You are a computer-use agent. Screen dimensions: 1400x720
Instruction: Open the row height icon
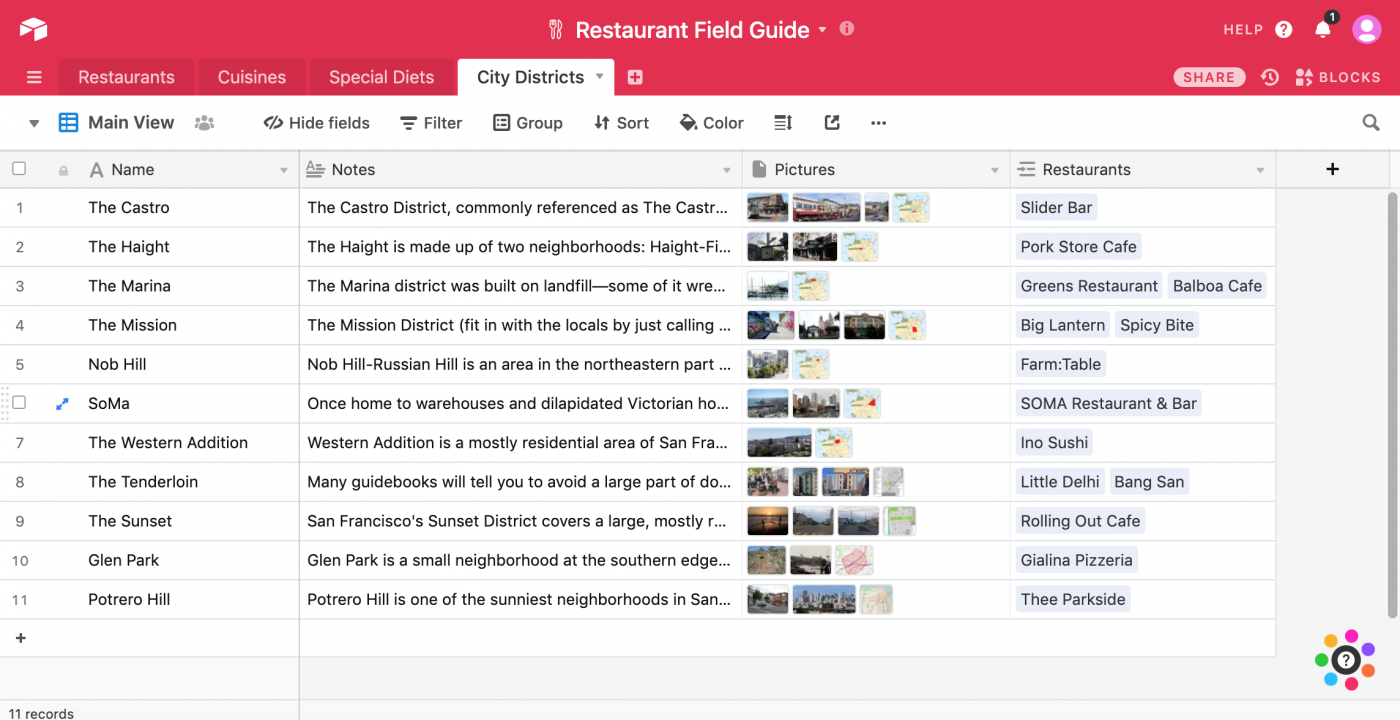(783, 123)
